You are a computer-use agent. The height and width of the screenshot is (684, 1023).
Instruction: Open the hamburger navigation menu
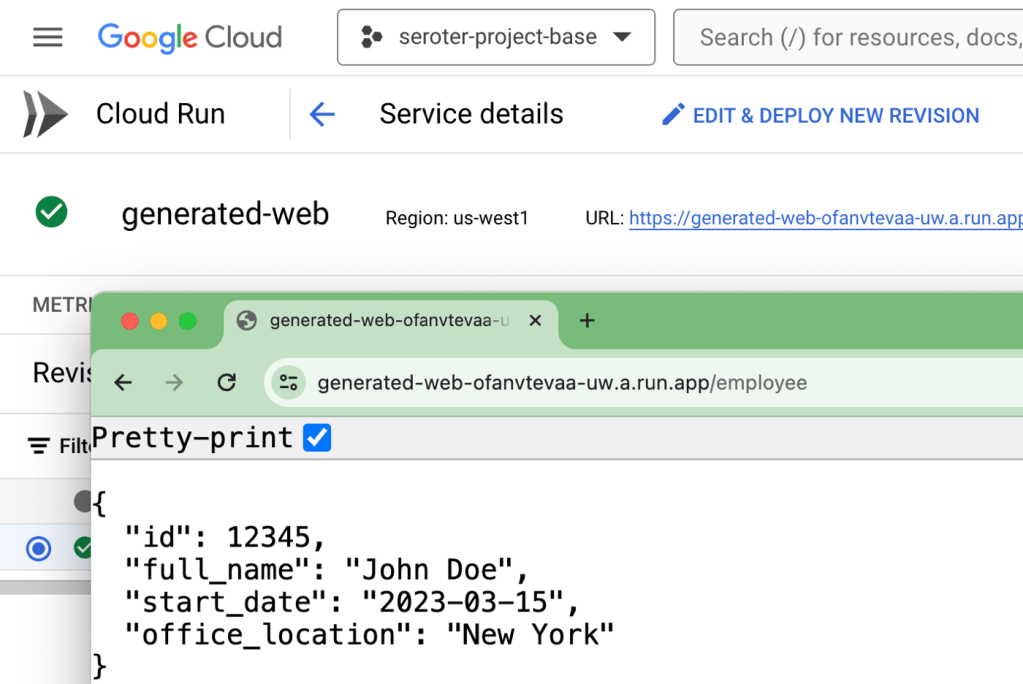[47, 38]
